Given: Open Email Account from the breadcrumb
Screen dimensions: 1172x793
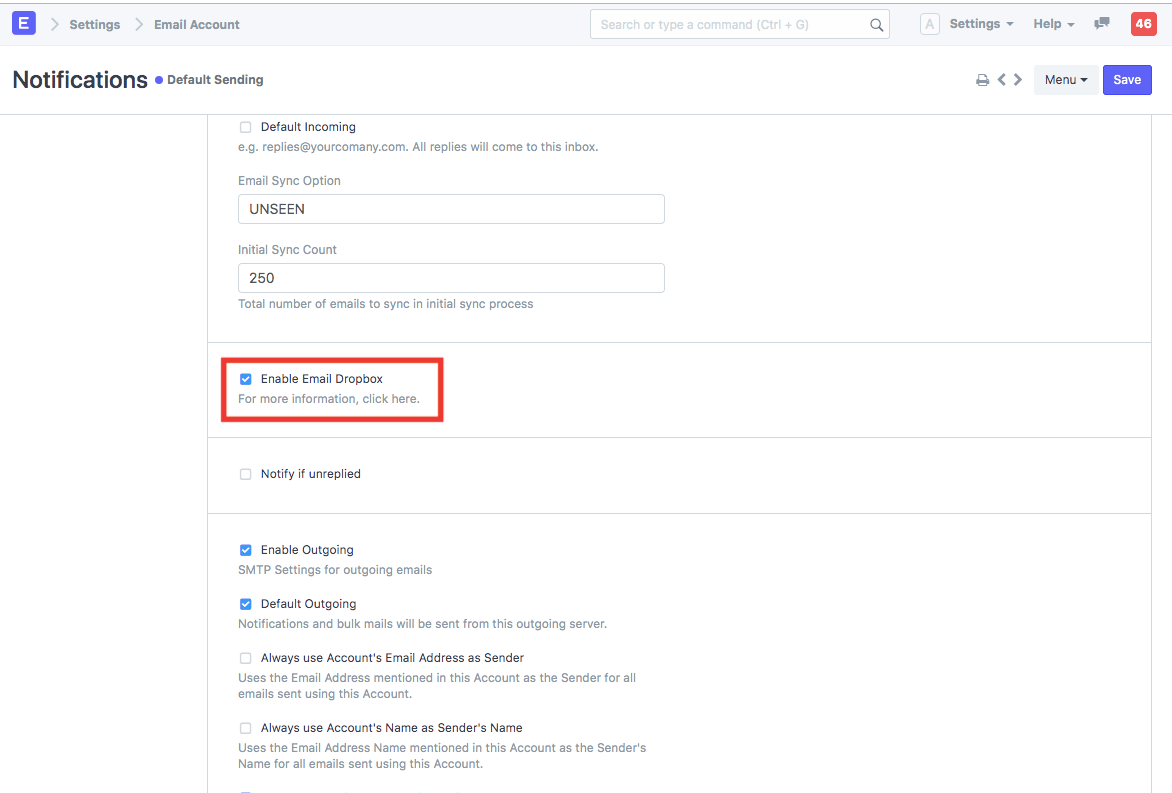Looking at the screenshot, I should (x=196, y=24).
